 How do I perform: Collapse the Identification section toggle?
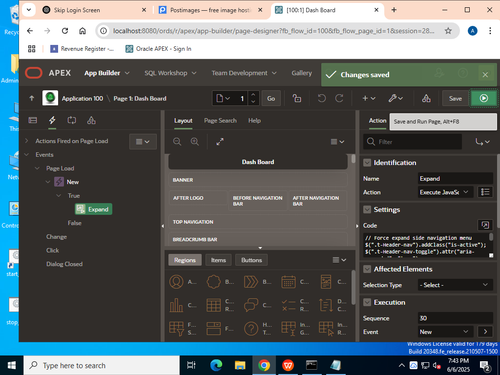[367, 163]
